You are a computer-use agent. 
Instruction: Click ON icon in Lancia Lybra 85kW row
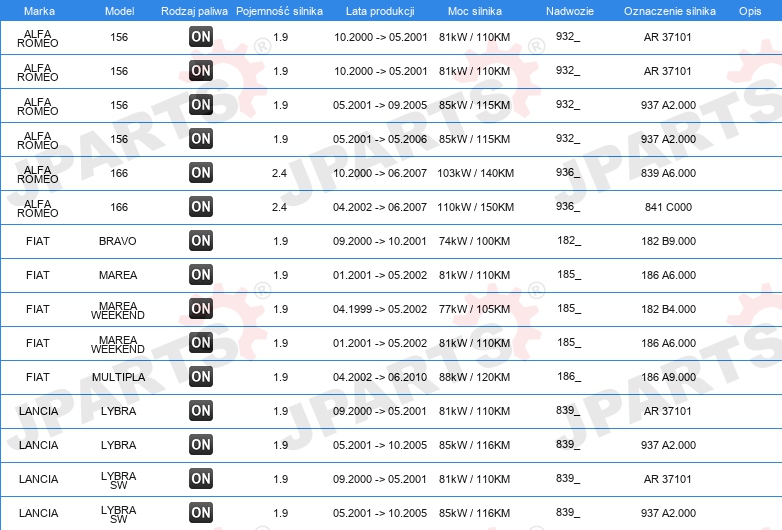click(201, 445)
